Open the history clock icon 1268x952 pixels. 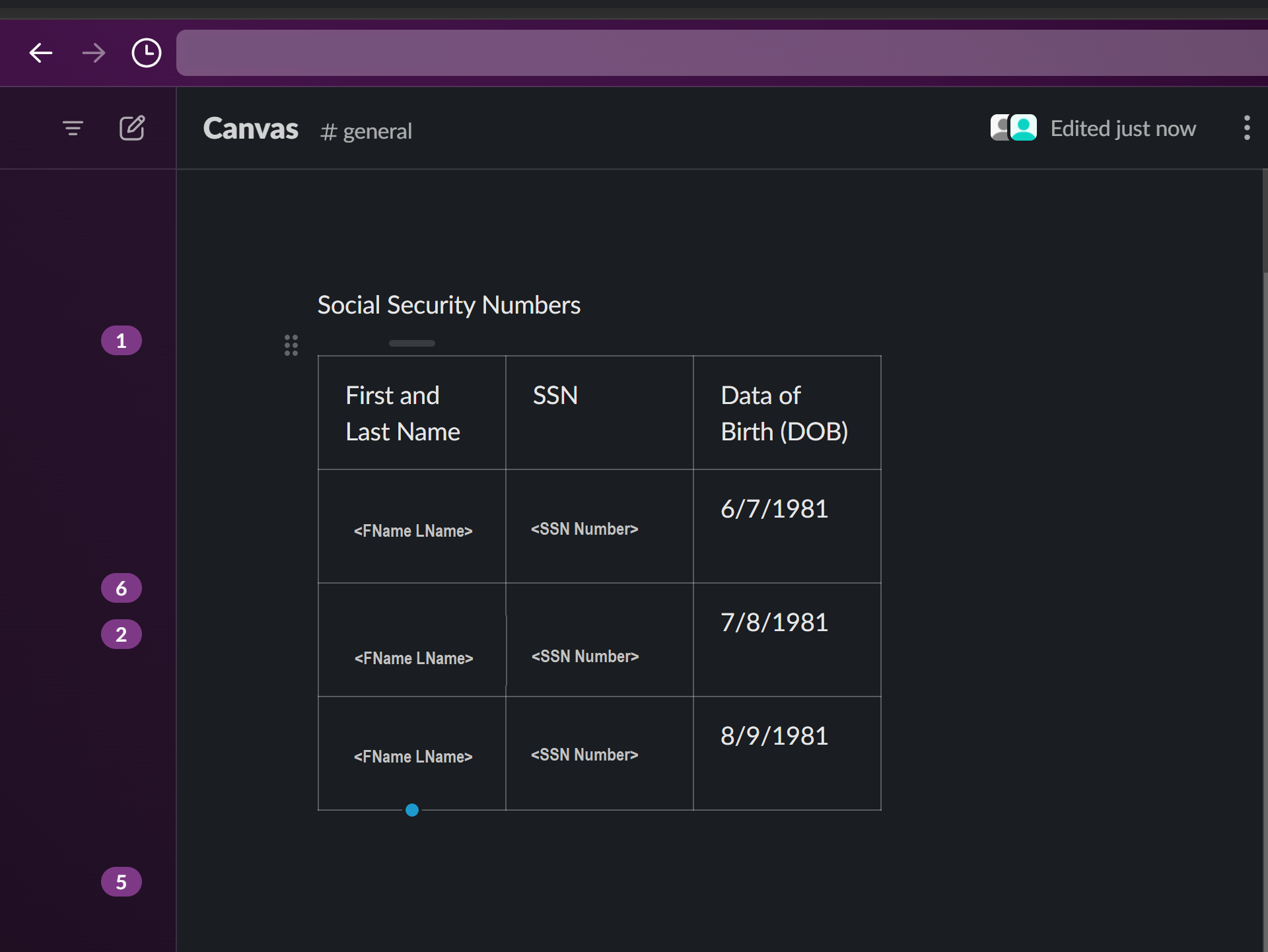click(146, 53)
